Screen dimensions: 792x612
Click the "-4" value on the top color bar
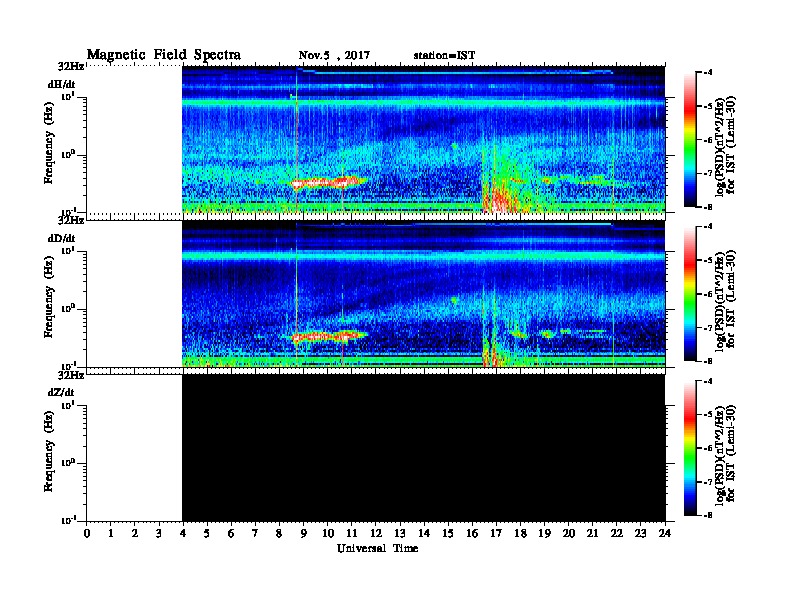coord(707,73)
